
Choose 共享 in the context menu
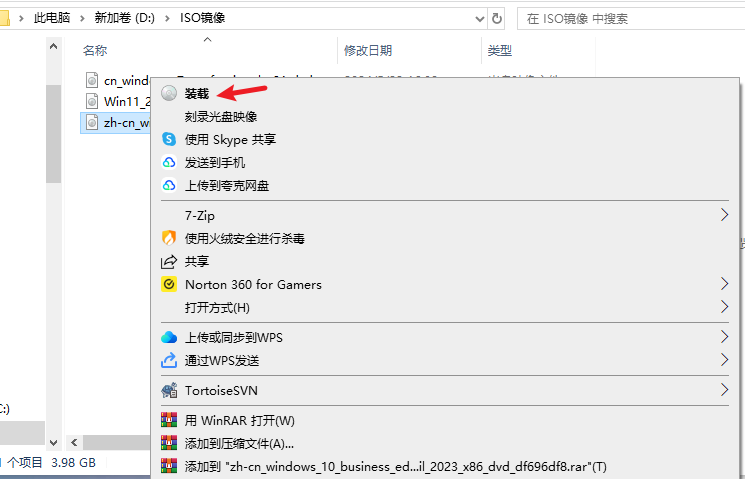[x=196, y=261]
